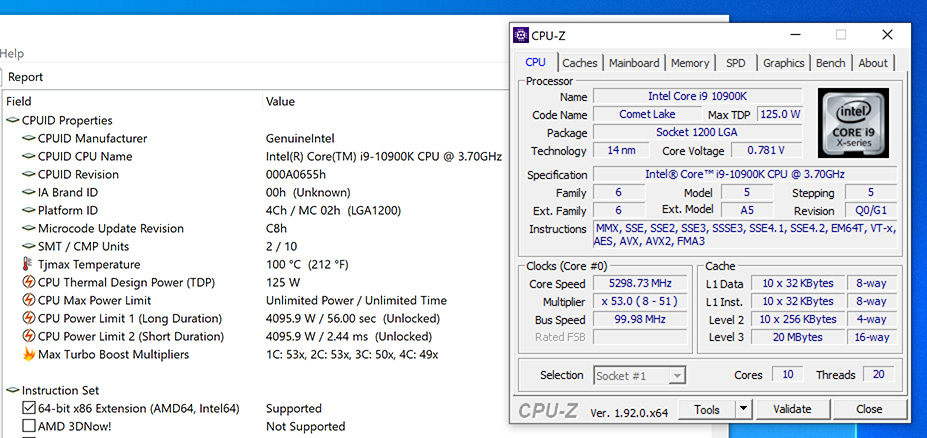This screenshot has height=438, width=927.
Task: Toggle the AMD 3DNow! checkbox
Action: pos(28,426)
